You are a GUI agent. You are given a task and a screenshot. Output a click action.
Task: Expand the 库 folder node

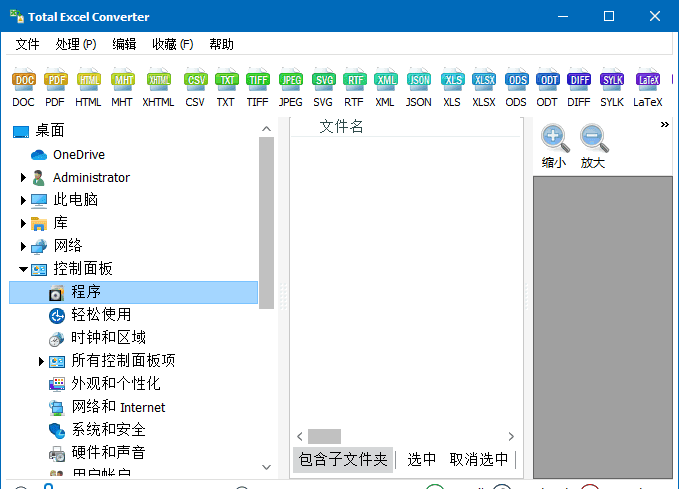point(23,223)
